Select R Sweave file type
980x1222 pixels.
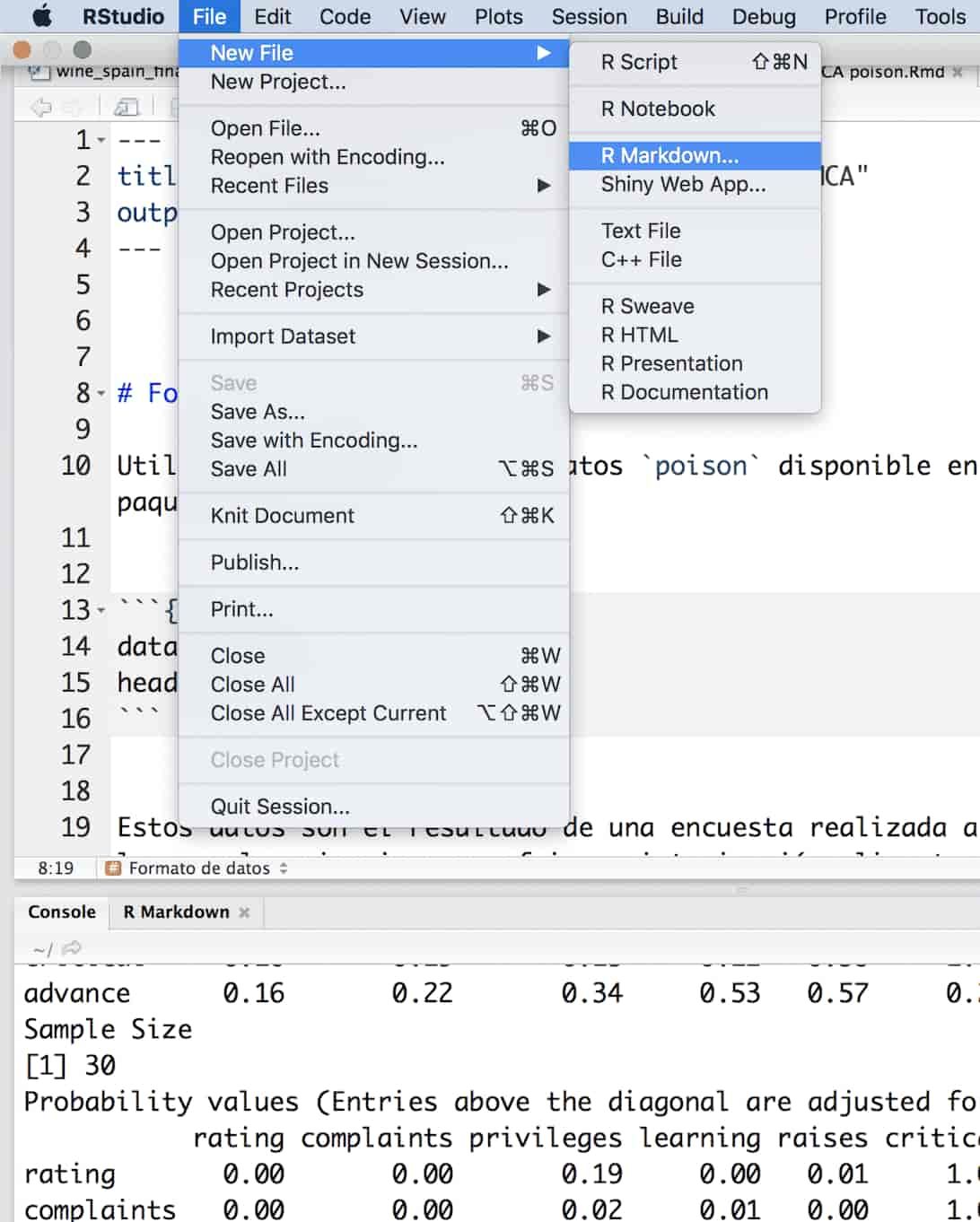[x=695, y=306]
